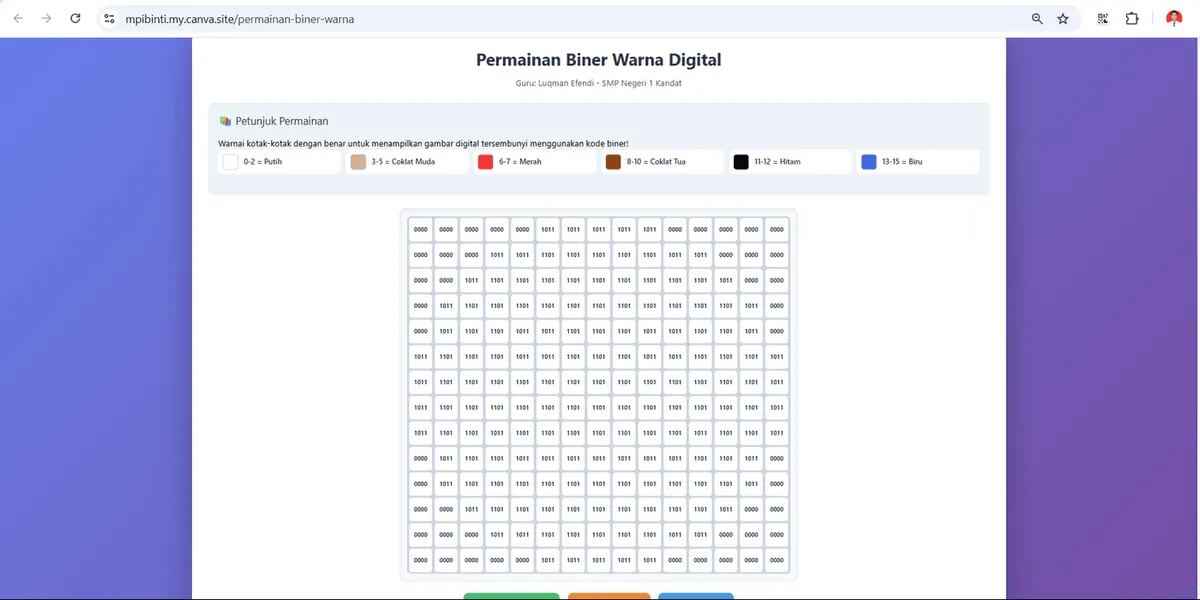Reload the Canva site page
Screen dimensions: 1200x600
pyautogui.click(x=75, y=19)
